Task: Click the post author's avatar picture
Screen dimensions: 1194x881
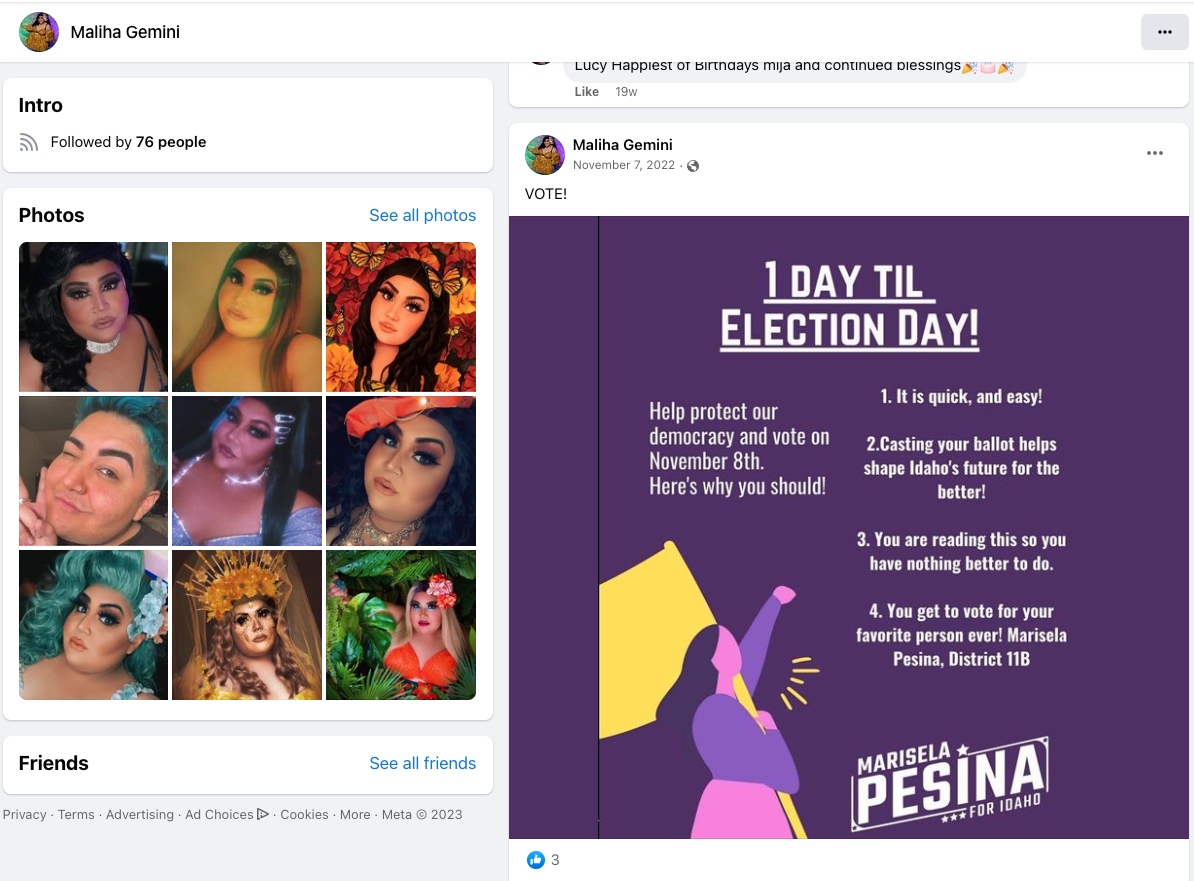Action: (x=544, y=155)
